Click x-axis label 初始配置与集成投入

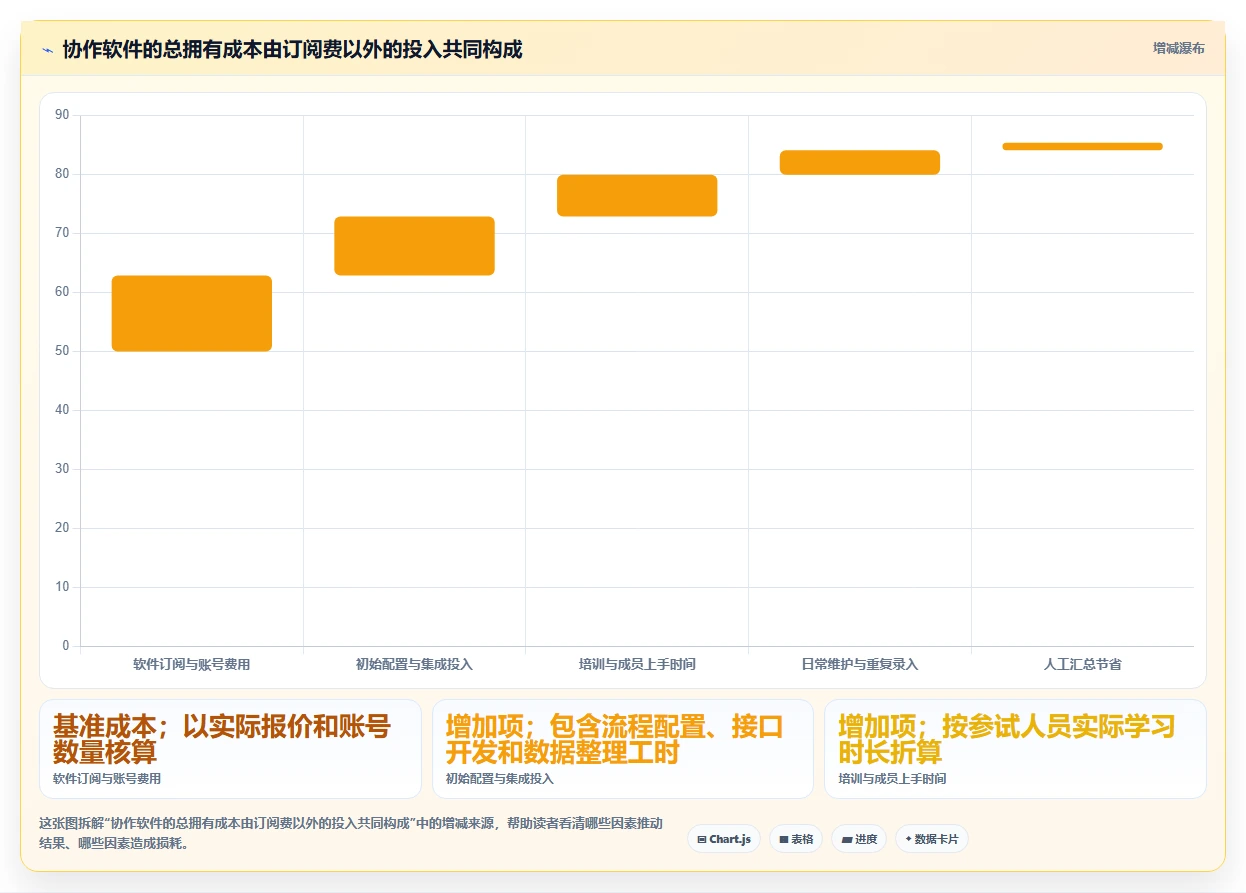414,664
